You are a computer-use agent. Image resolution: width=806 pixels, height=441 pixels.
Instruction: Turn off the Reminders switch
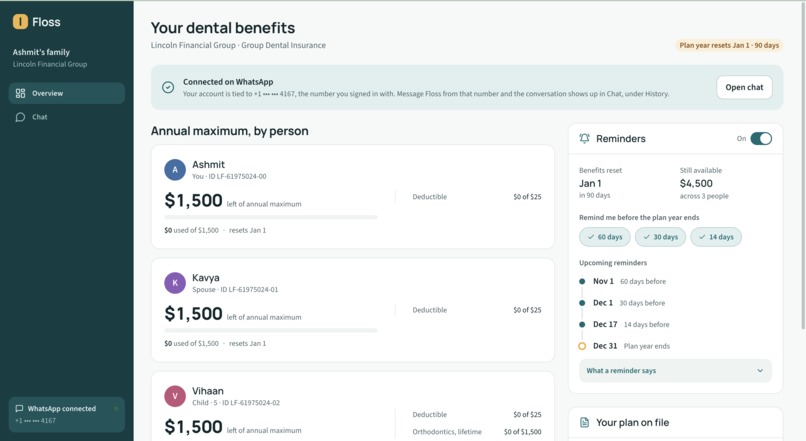[x=761, y=138]
